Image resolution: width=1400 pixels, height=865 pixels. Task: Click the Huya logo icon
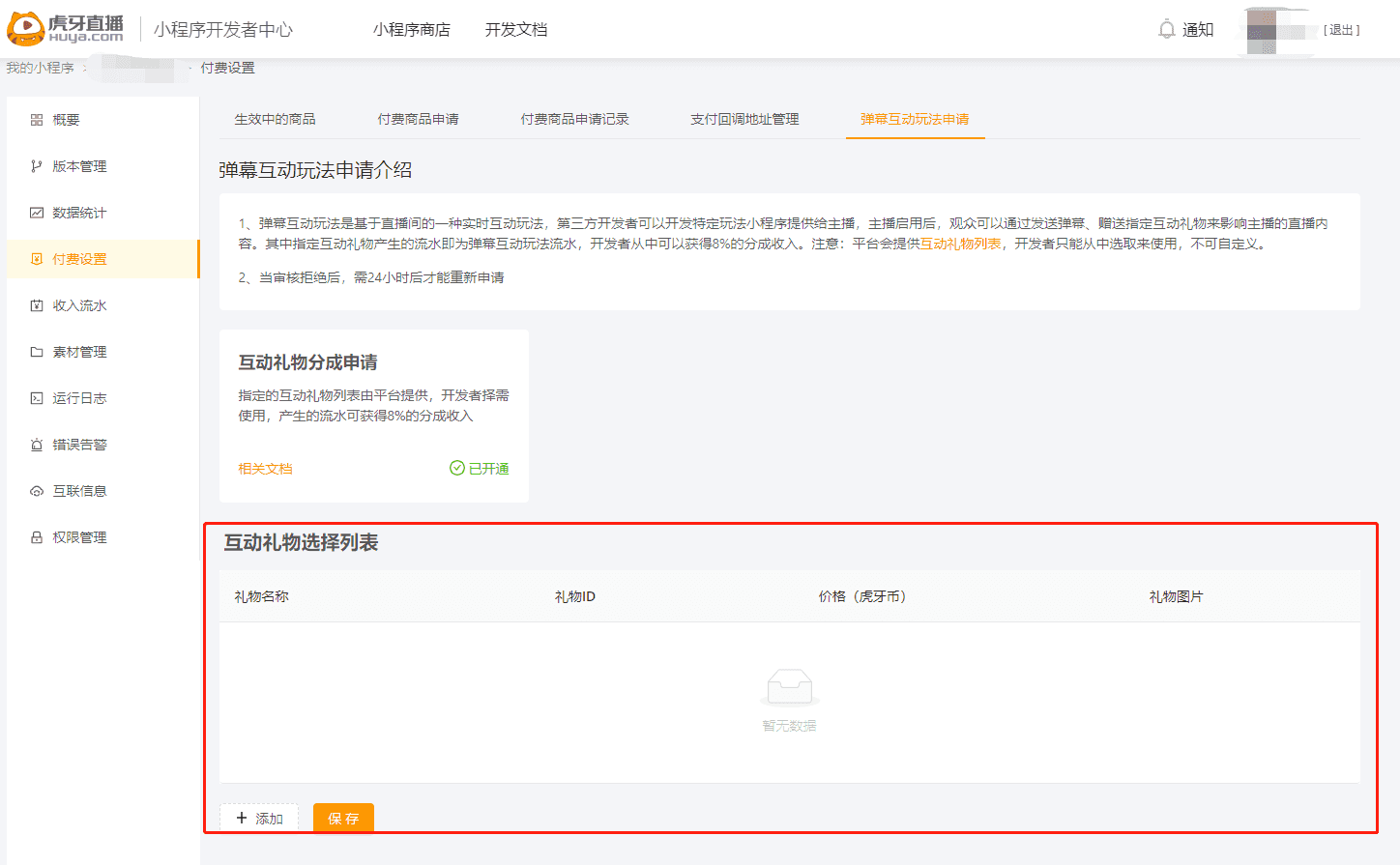click(x=26, y=29)
